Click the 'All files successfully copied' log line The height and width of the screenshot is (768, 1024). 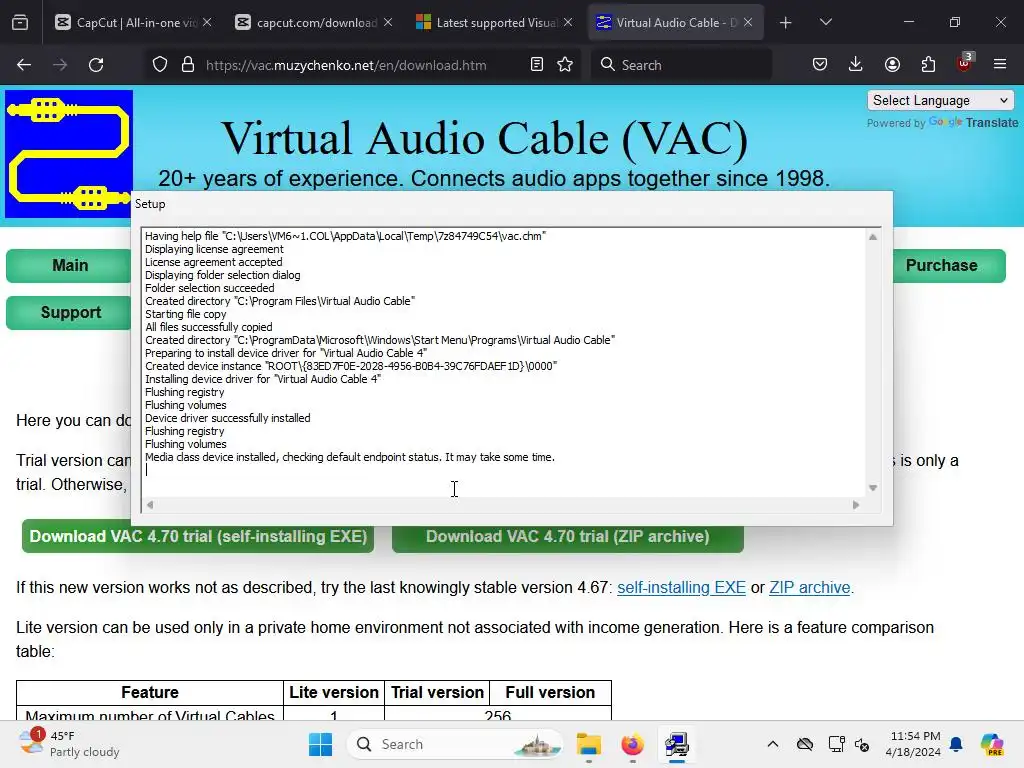209,327
